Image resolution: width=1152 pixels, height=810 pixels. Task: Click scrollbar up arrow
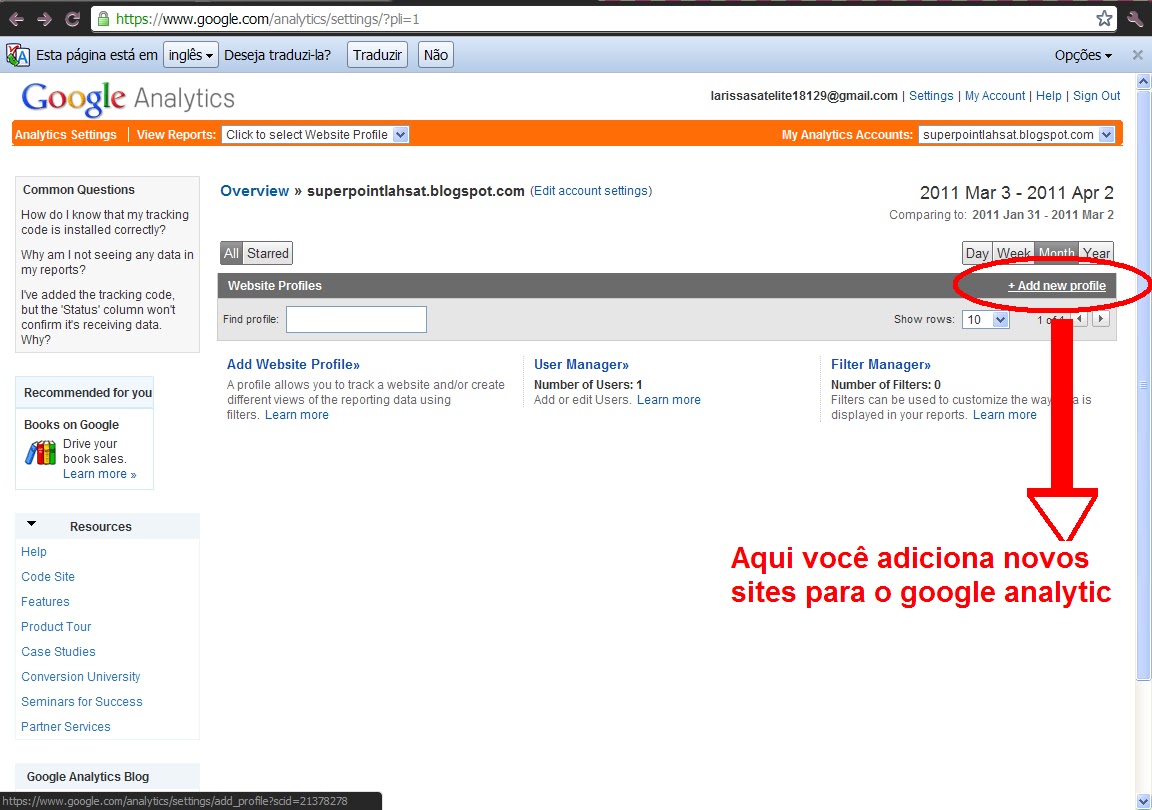[1143, 82]
